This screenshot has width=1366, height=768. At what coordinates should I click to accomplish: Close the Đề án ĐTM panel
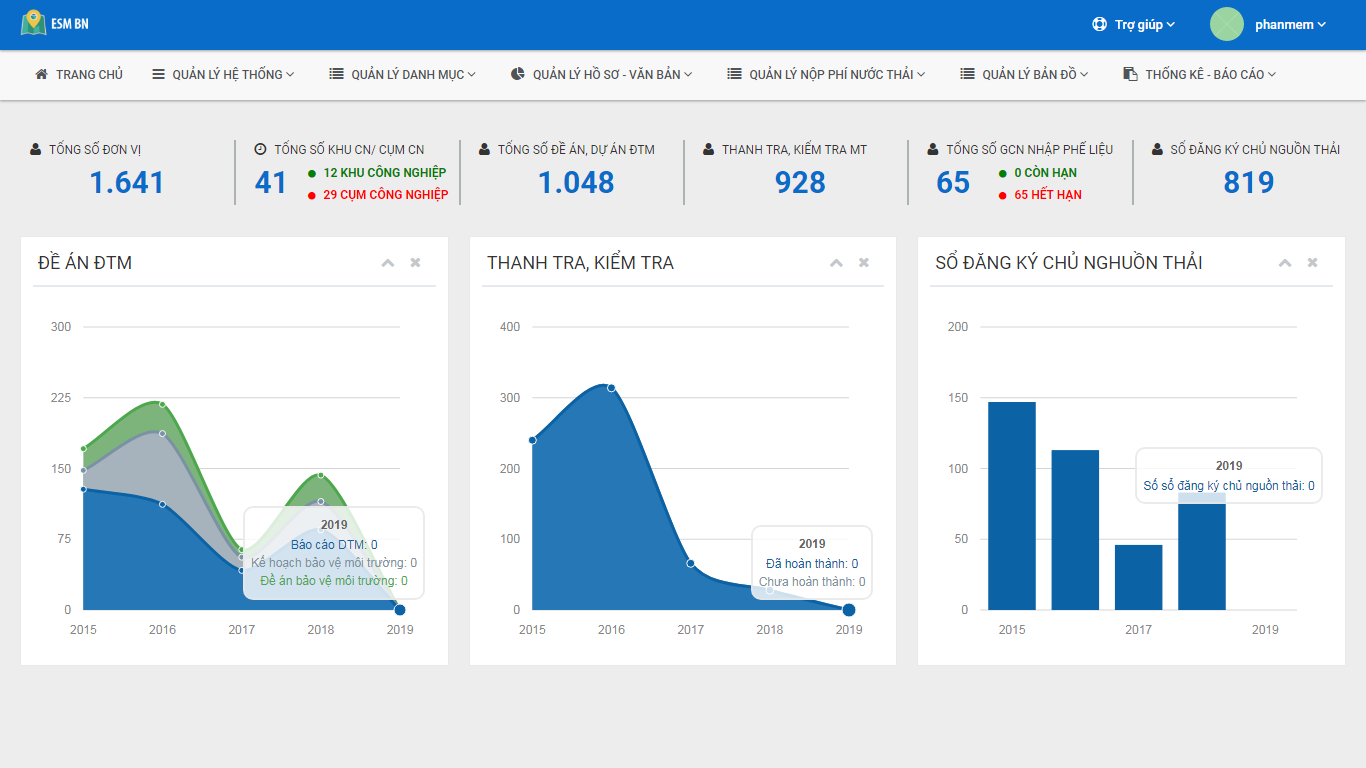coord(415,263)
